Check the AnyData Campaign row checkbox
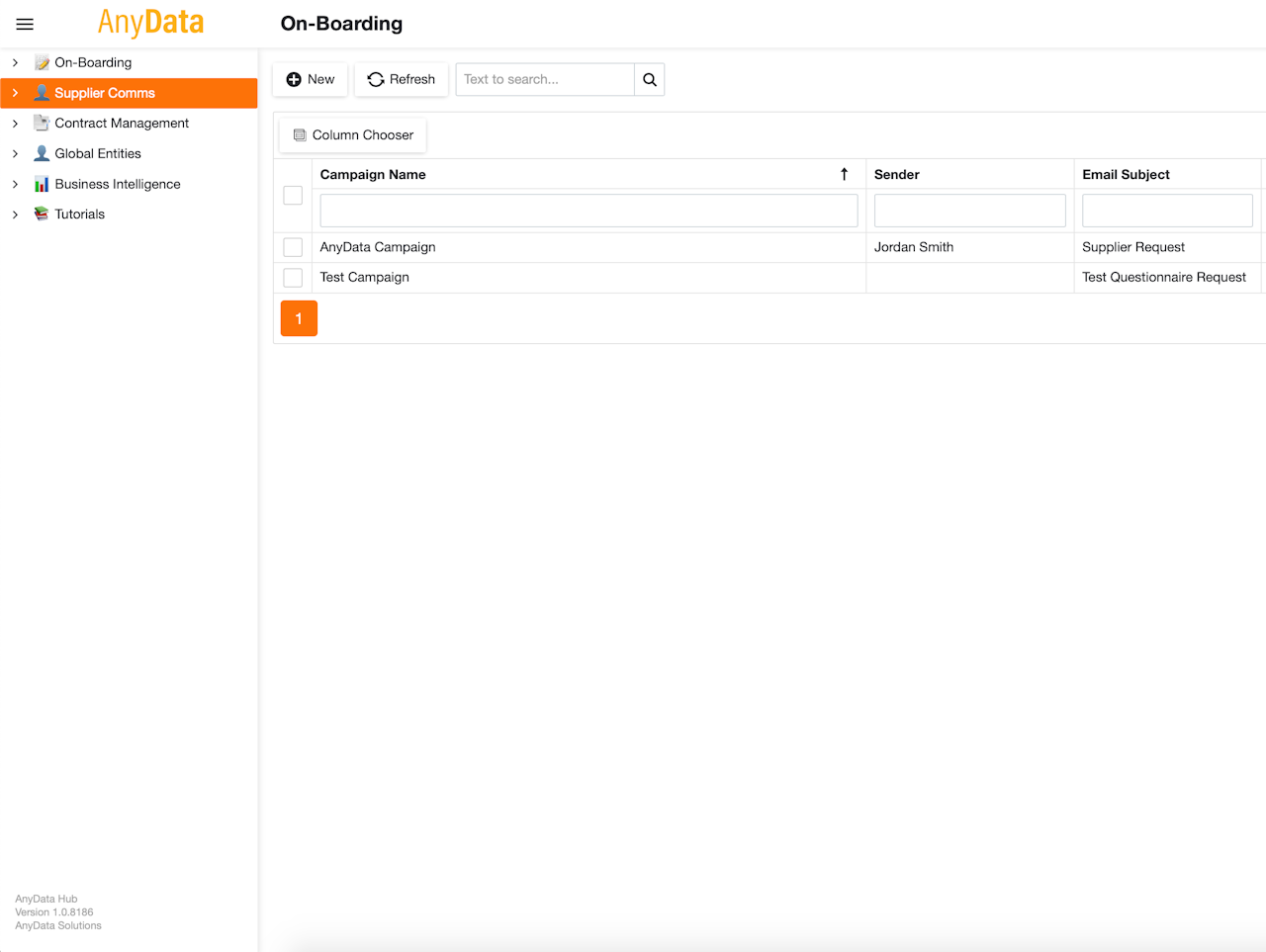The height and width of the screenshot is (952, 1266). [293, 247]
